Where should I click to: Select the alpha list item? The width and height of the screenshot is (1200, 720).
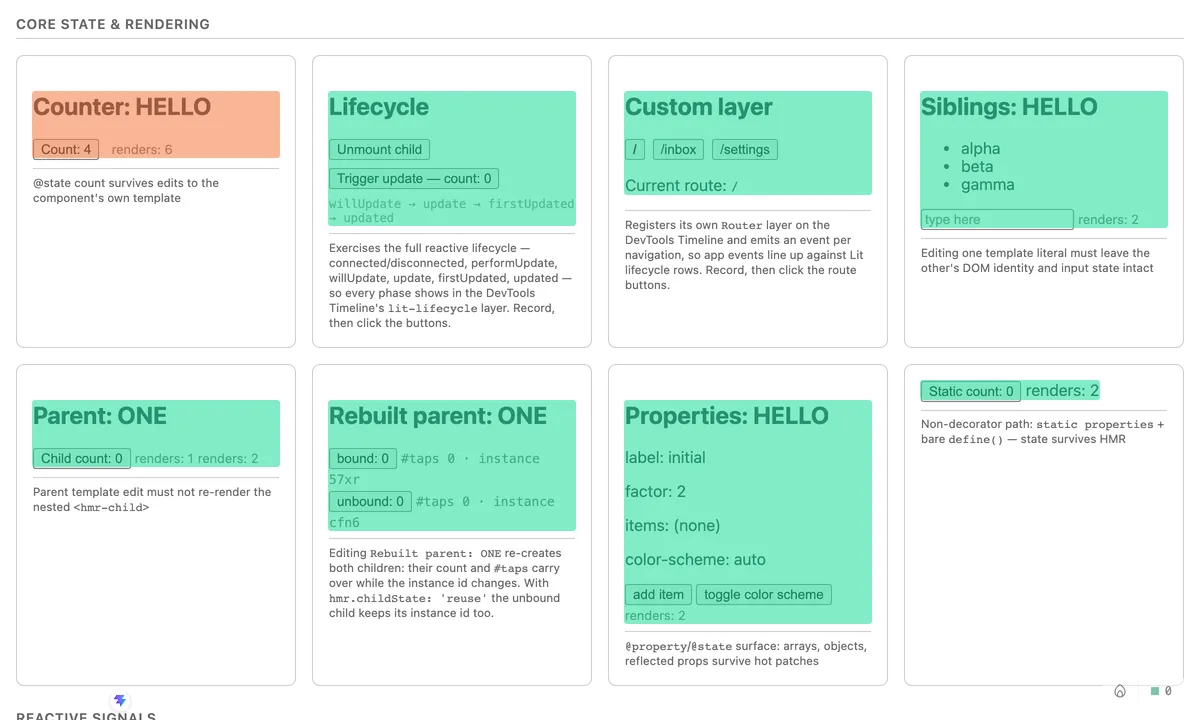point(980,148)
